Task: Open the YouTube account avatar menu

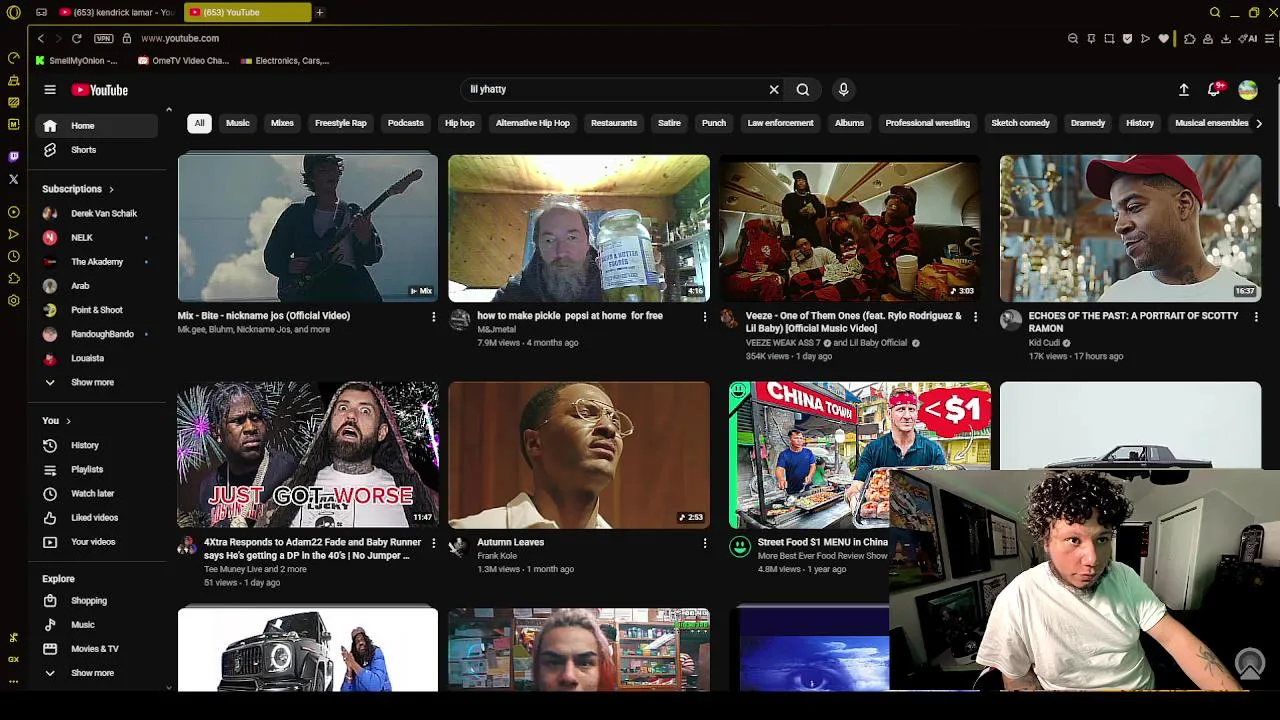Action: pyautogui.click(x=1248, y=90)
